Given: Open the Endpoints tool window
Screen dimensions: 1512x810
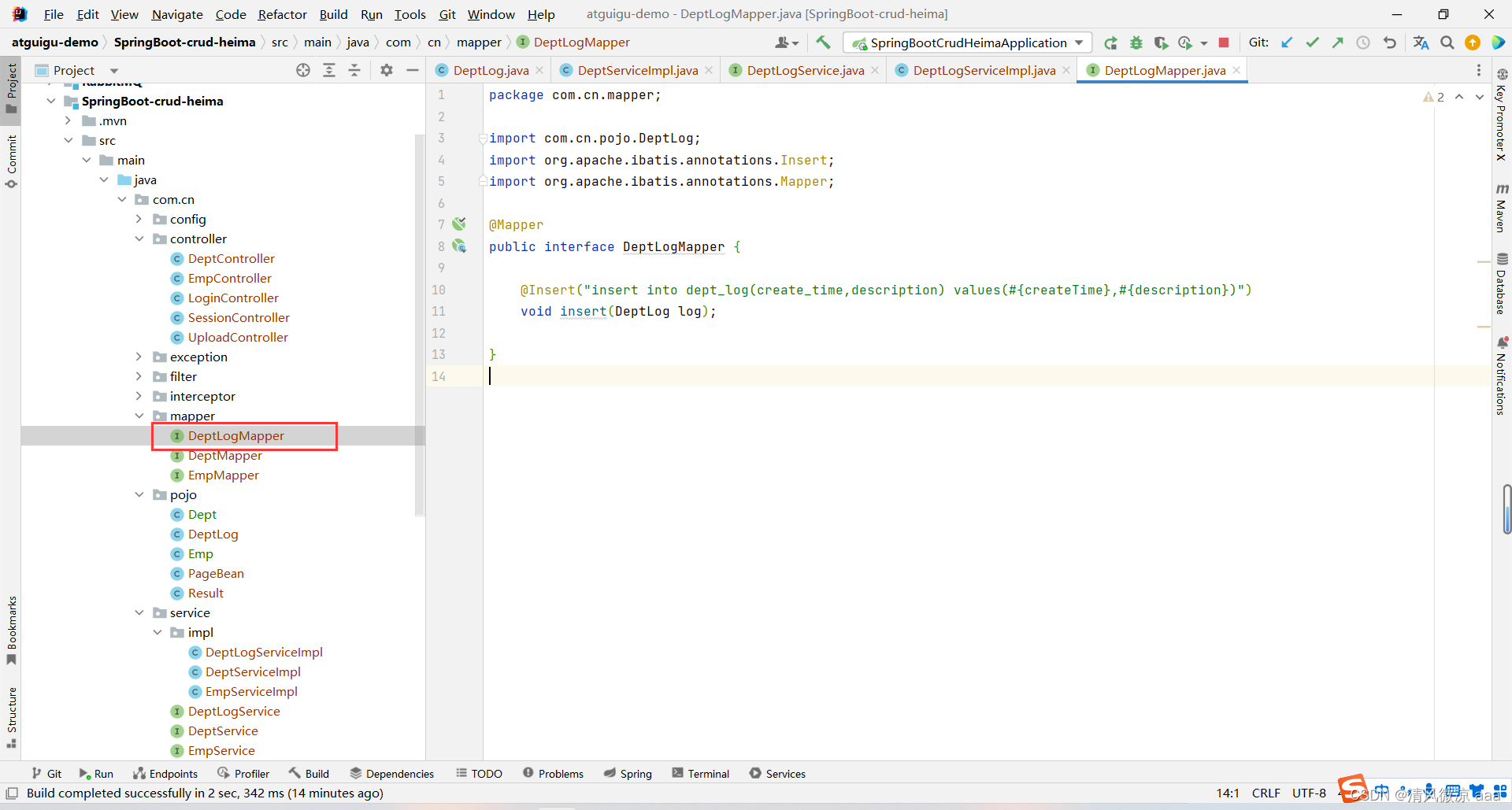Looking at the screenshot, I should pyautogui.click(x=165, y=774).
